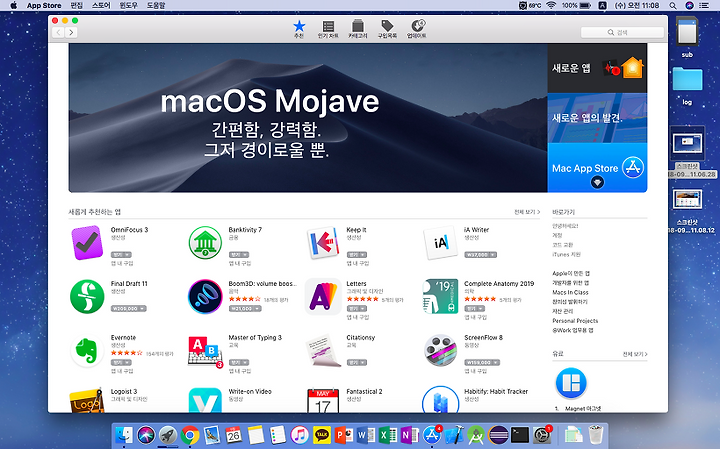This screenshot has width=720, height=449.
Task: Open the iA Writer price button dropdown
Action: (480, 254)
